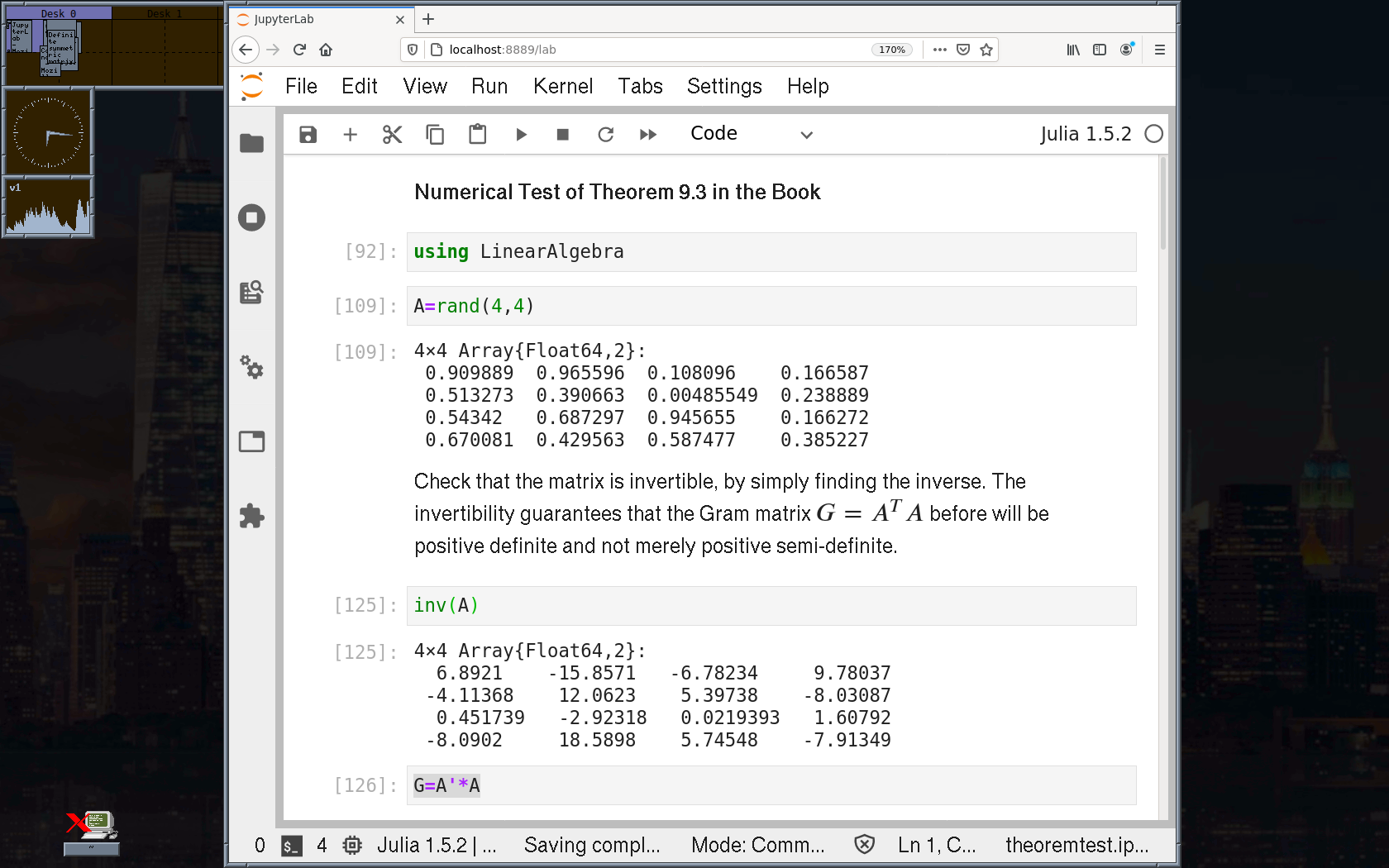Image resolution: width=1389 pixels, height=868 pixels.
Task: Save the notebook with the floppy disk icon
Action: point(308,135)
